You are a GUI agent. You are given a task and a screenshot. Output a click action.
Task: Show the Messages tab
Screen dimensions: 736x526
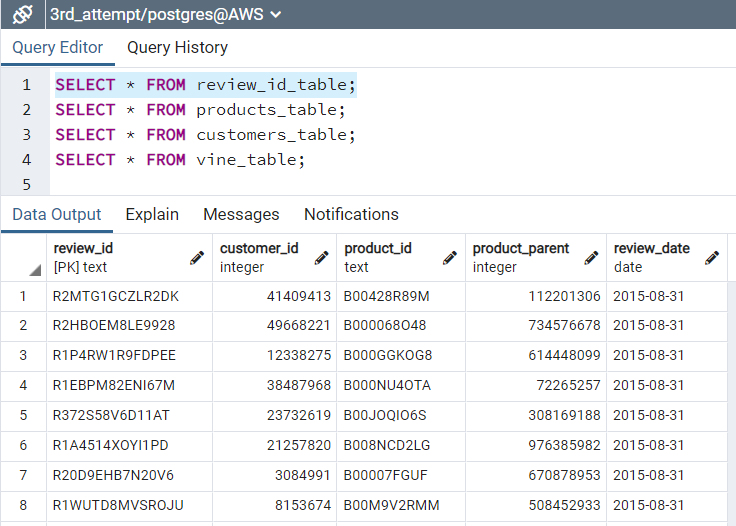[x=241, y=214]
